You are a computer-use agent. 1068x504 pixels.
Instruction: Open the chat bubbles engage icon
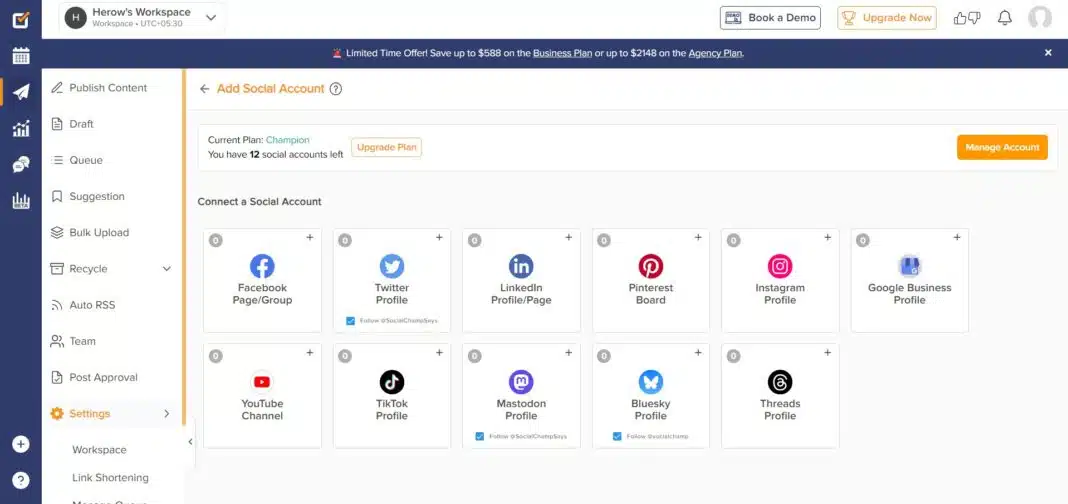click(21, 164)
